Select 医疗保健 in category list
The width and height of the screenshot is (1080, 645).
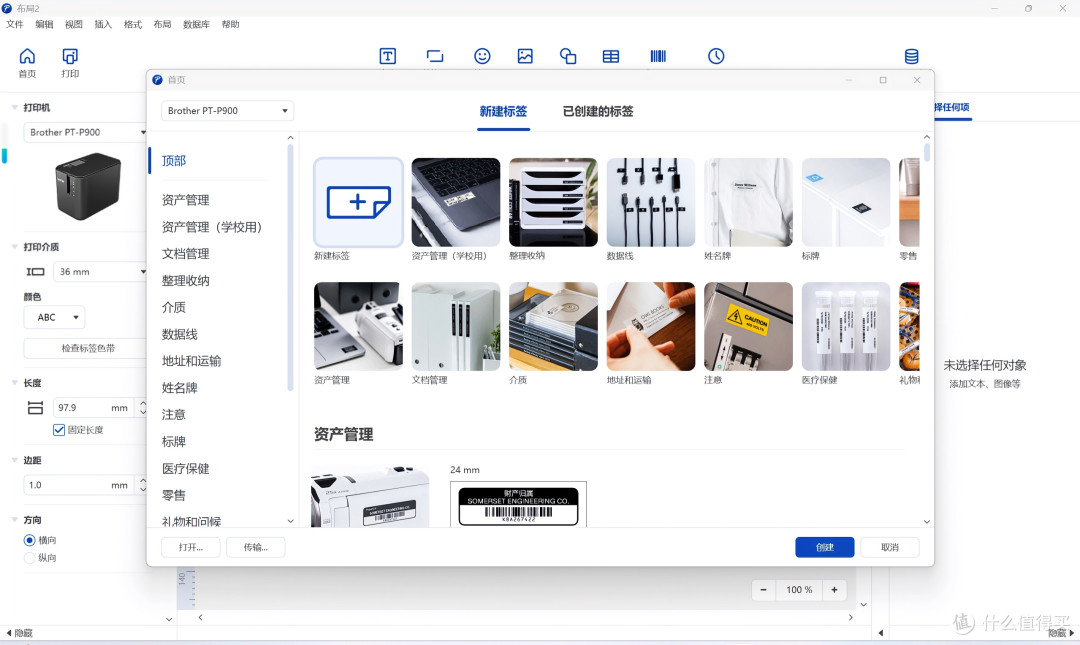tap(186, 469)
